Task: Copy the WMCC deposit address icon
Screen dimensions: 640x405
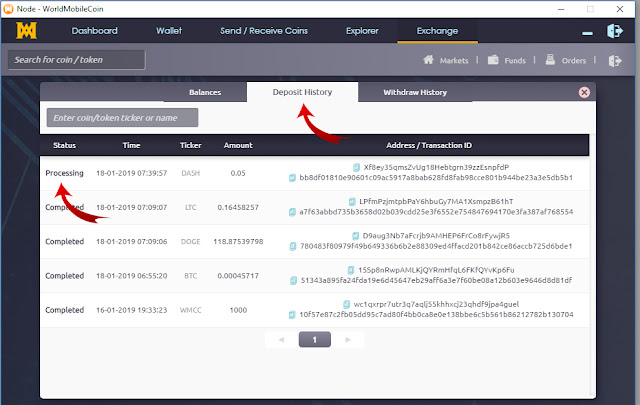Action: point(347,305)
